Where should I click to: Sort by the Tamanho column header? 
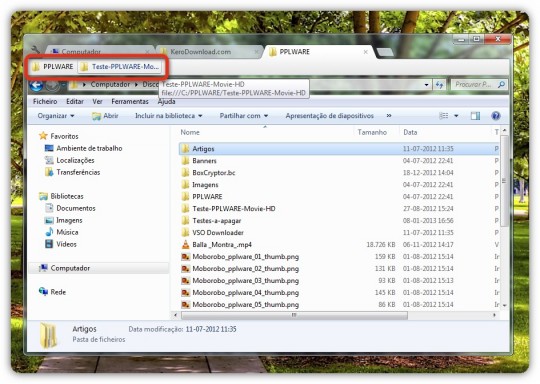(372, 132)
